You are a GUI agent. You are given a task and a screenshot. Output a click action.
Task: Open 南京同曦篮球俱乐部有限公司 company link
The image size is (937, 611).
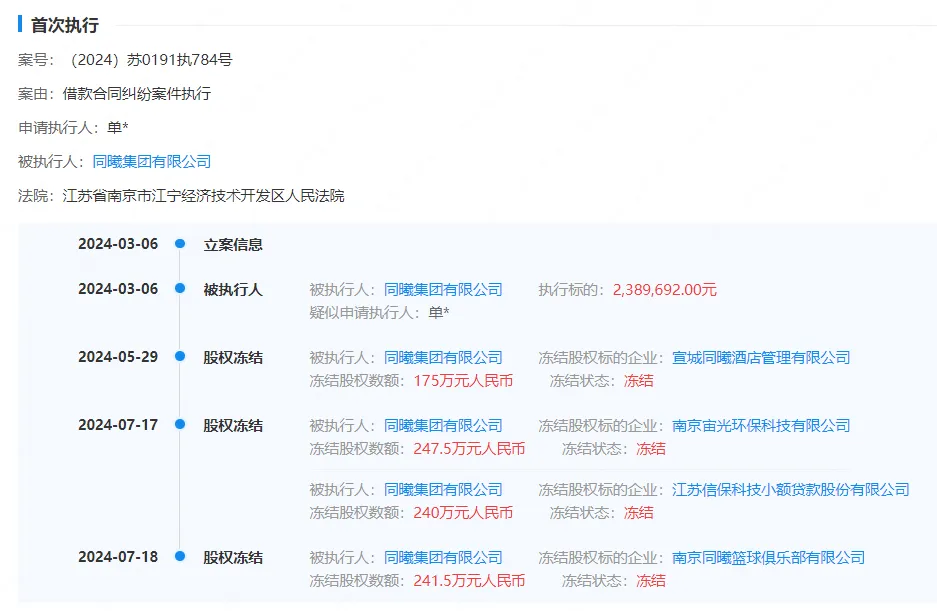768,558
